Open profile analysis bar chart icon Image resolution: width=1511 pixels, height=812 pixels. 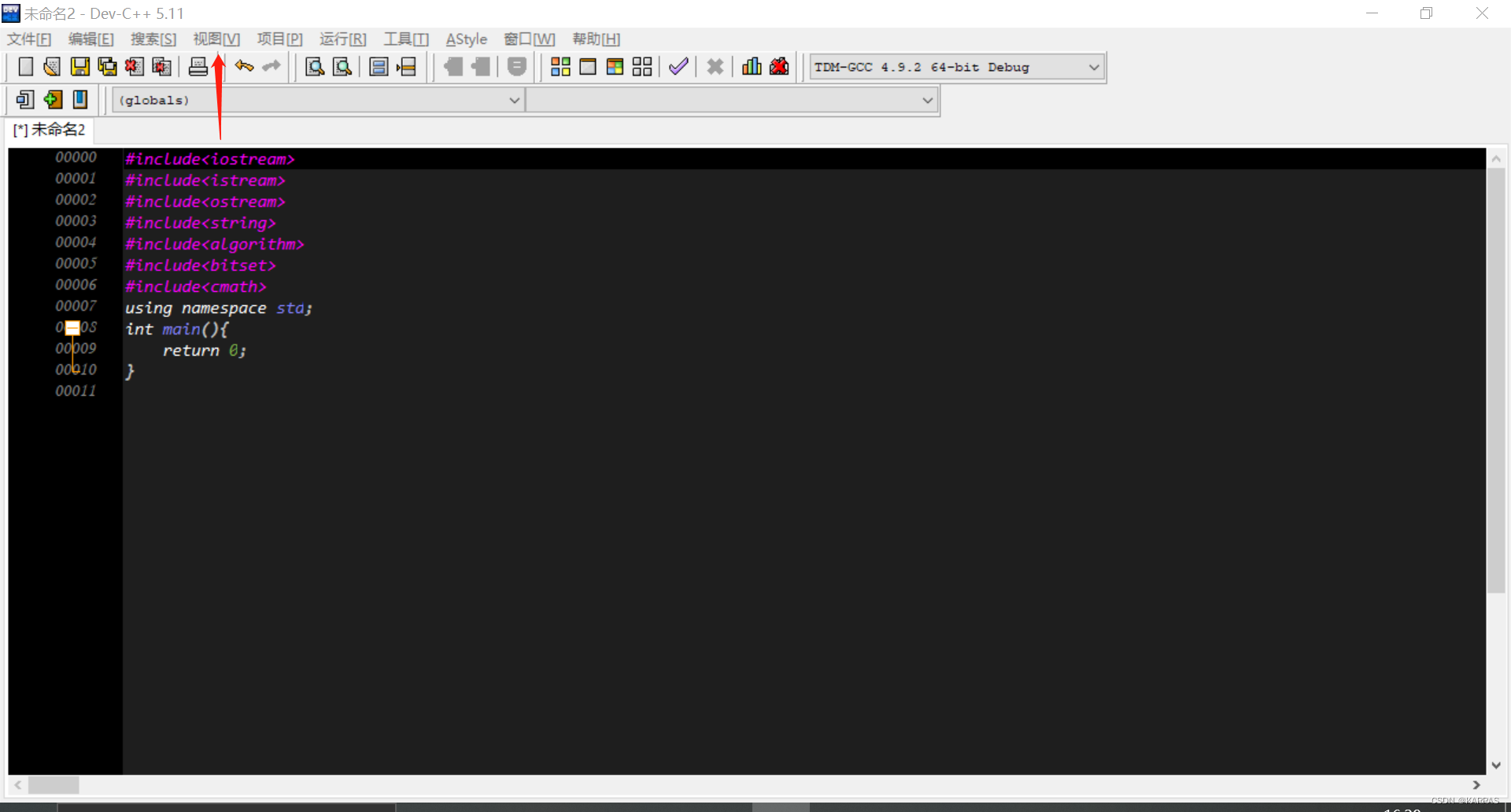[x=752, y=67]
